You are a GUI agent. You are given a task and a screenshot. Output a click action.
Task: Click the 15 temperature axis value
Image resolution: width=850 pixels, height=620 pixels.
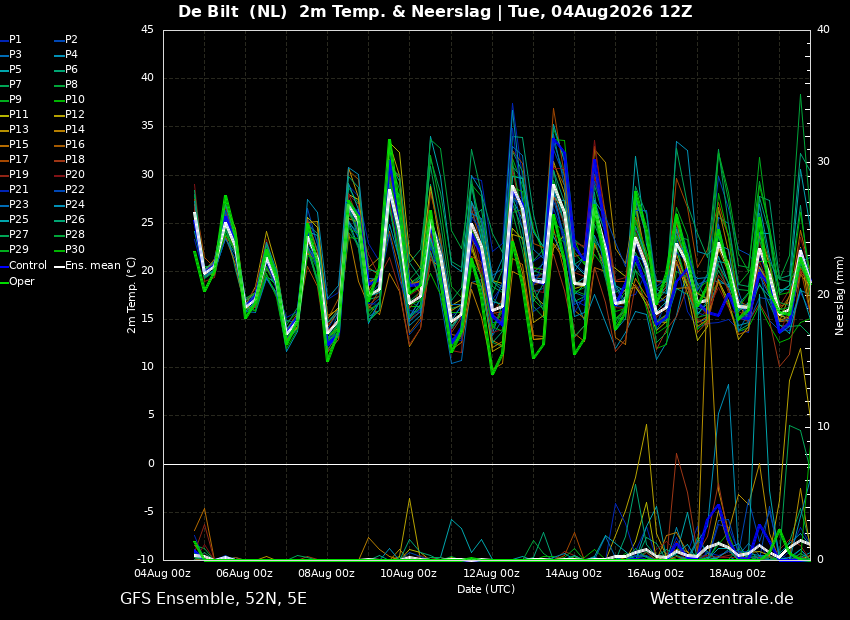point(147,319)
